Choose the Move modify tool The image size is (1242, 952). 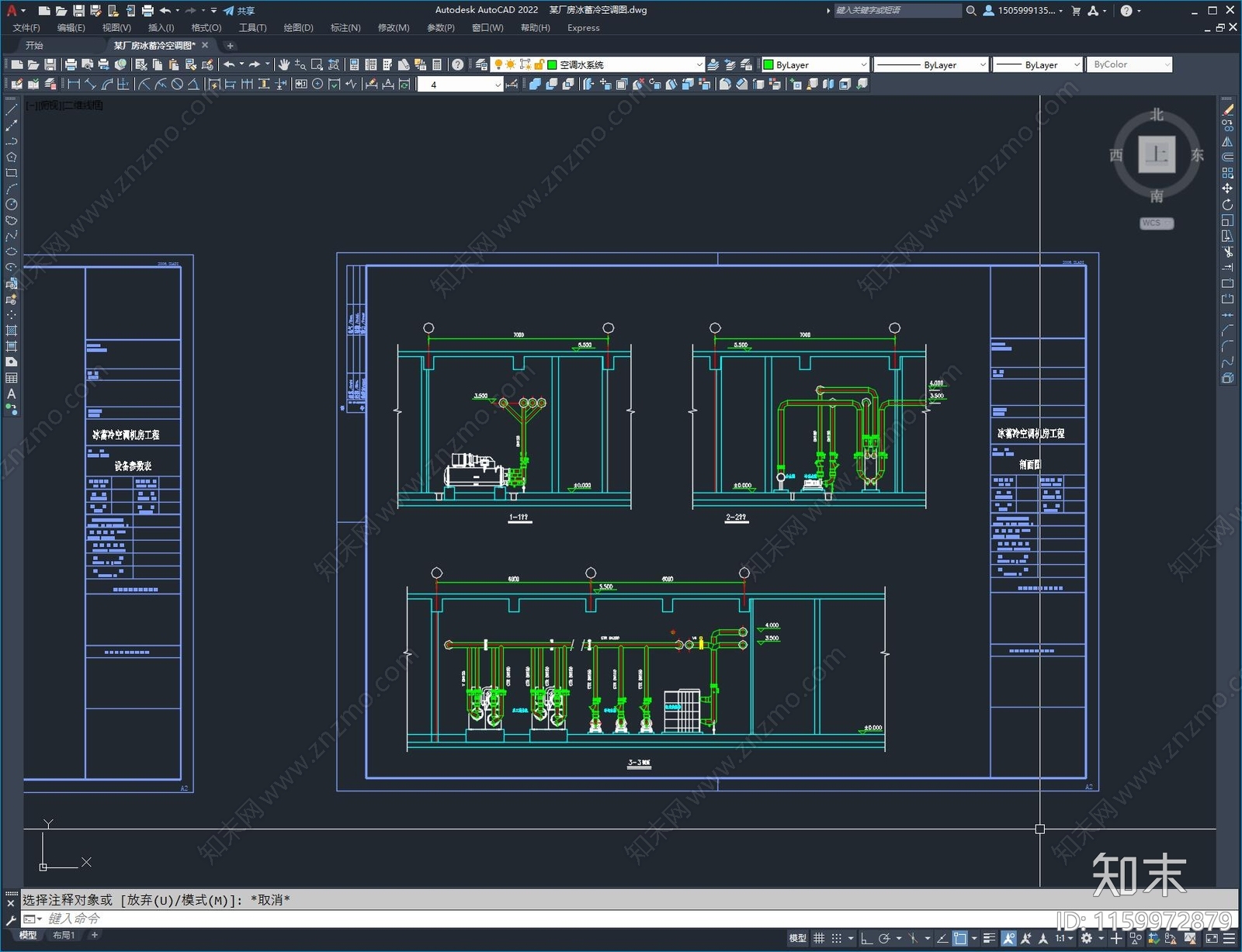point(1227,189)
